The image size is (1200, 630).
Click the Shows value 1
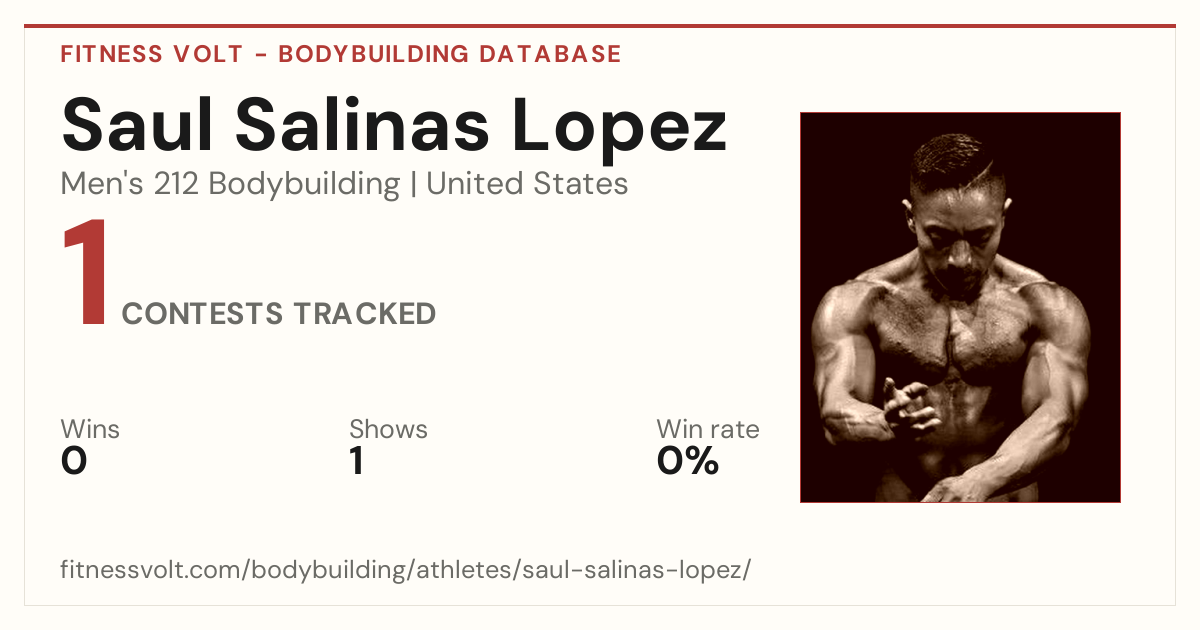[357, 461]
